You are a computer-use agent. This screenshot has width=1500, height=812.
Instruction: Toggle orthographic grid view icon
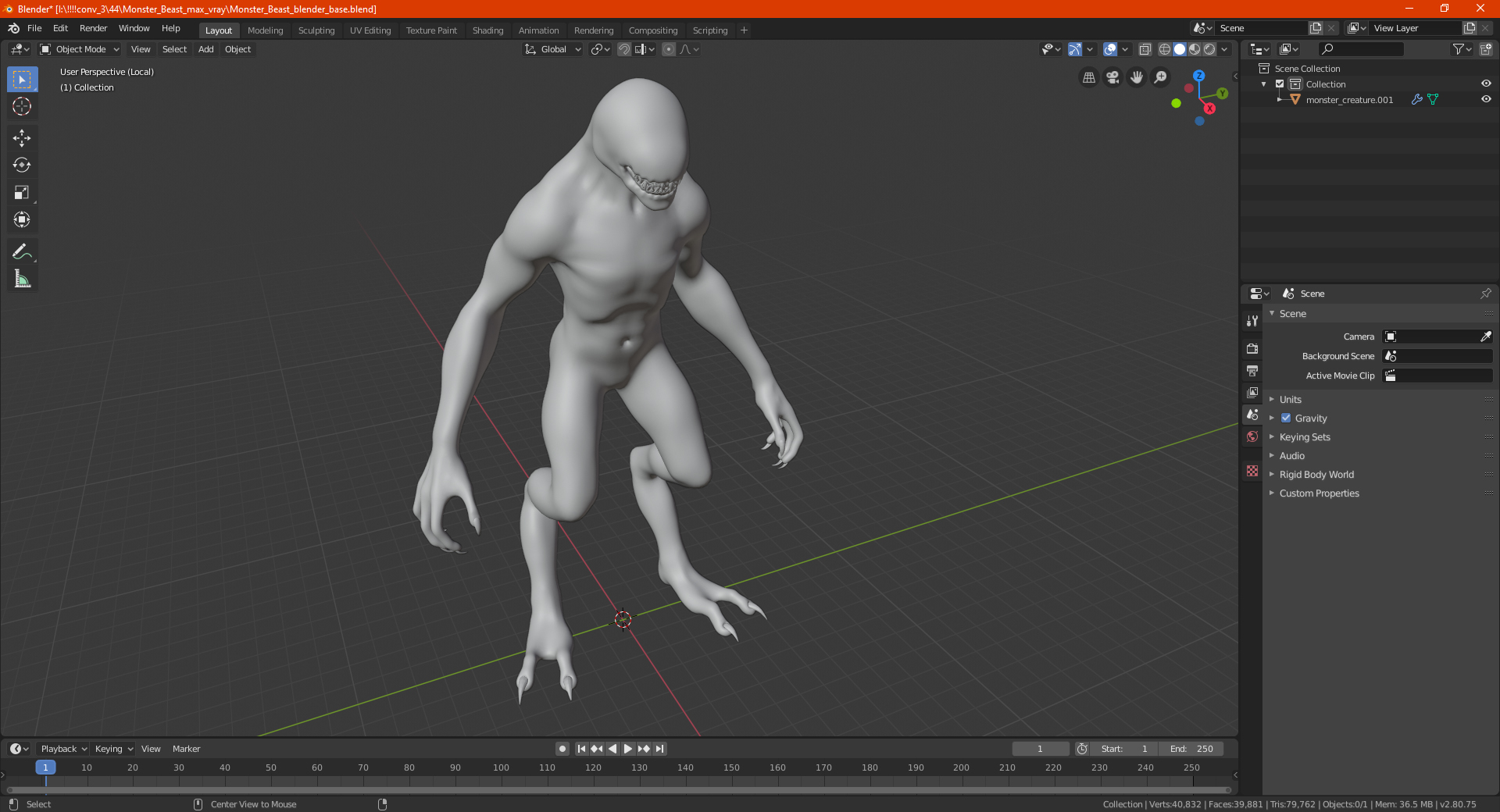pyautogui.click(x=1088, y=77)
